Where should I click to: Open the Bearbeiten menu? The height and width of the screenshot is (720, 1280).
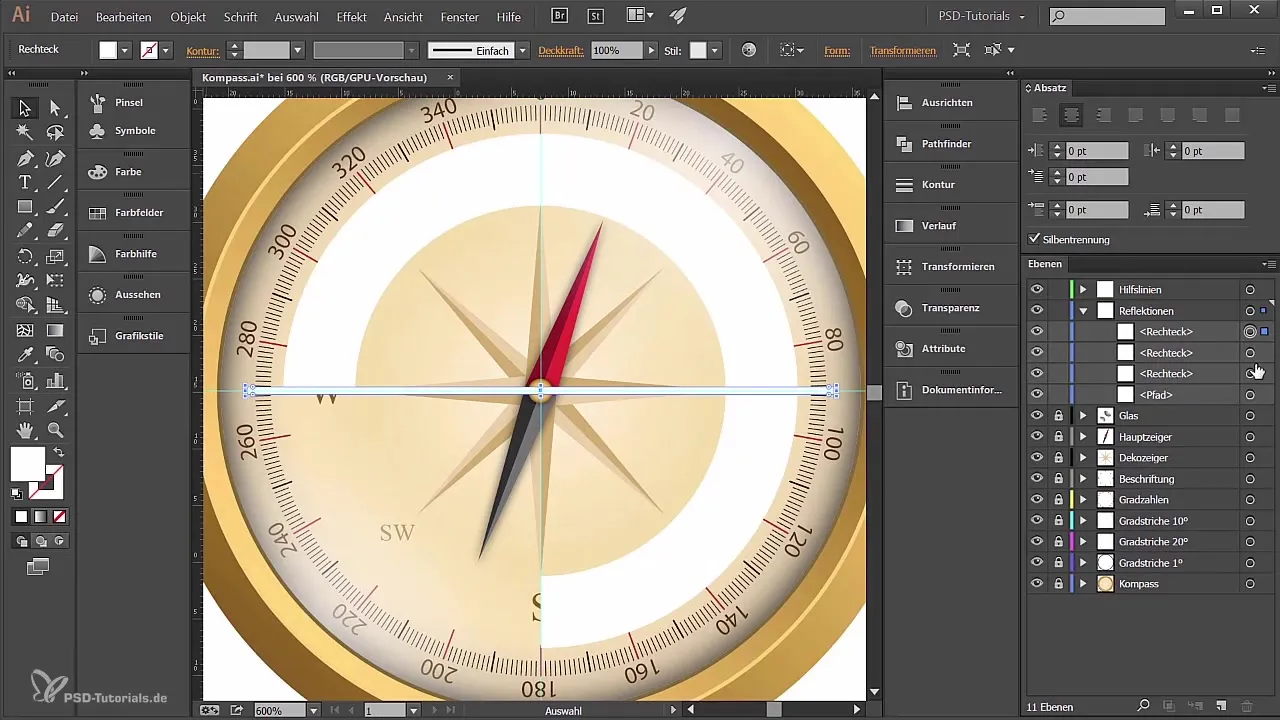(124, 17)
